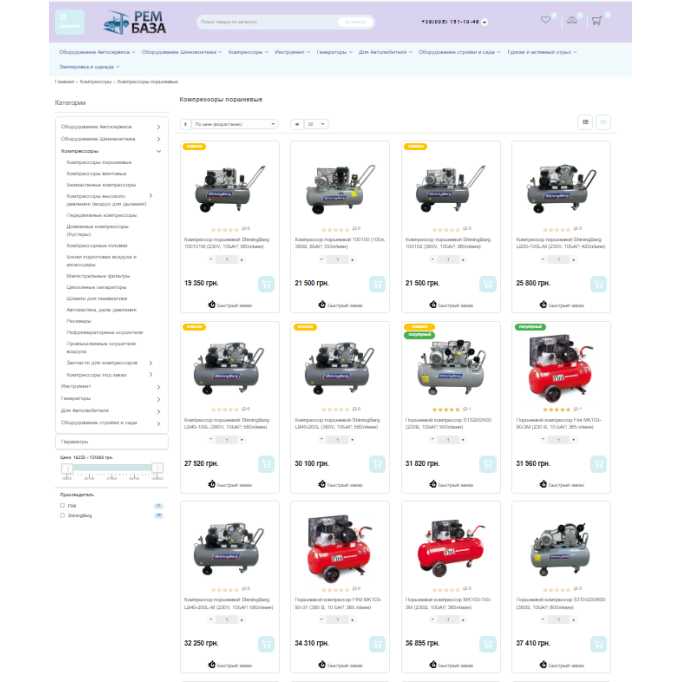The height and width of the screenshot is (682, 682).
Task: Open the wishlist heart icon in header
Action: click(x=545, y=19)
